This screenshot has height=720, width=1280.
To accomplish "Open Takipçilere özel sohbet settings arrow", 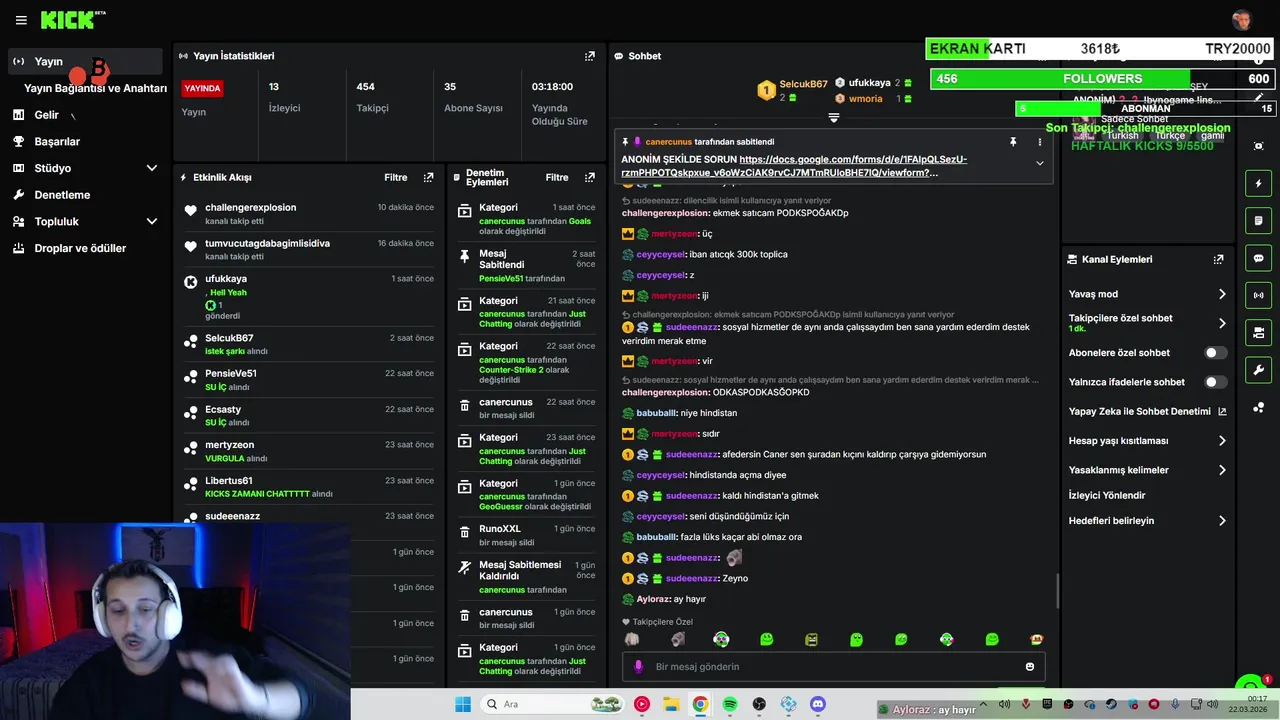I will pos(1222,323).
